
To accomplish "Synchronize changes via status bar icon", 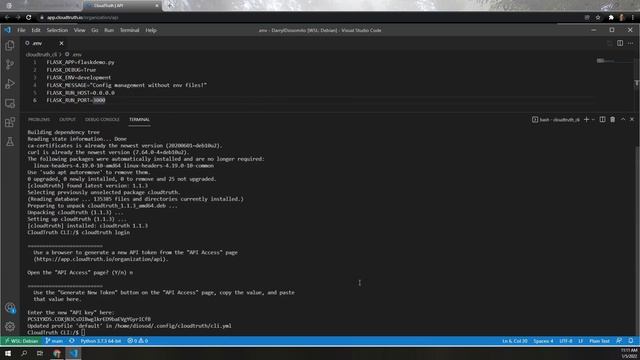I will 71,341.
